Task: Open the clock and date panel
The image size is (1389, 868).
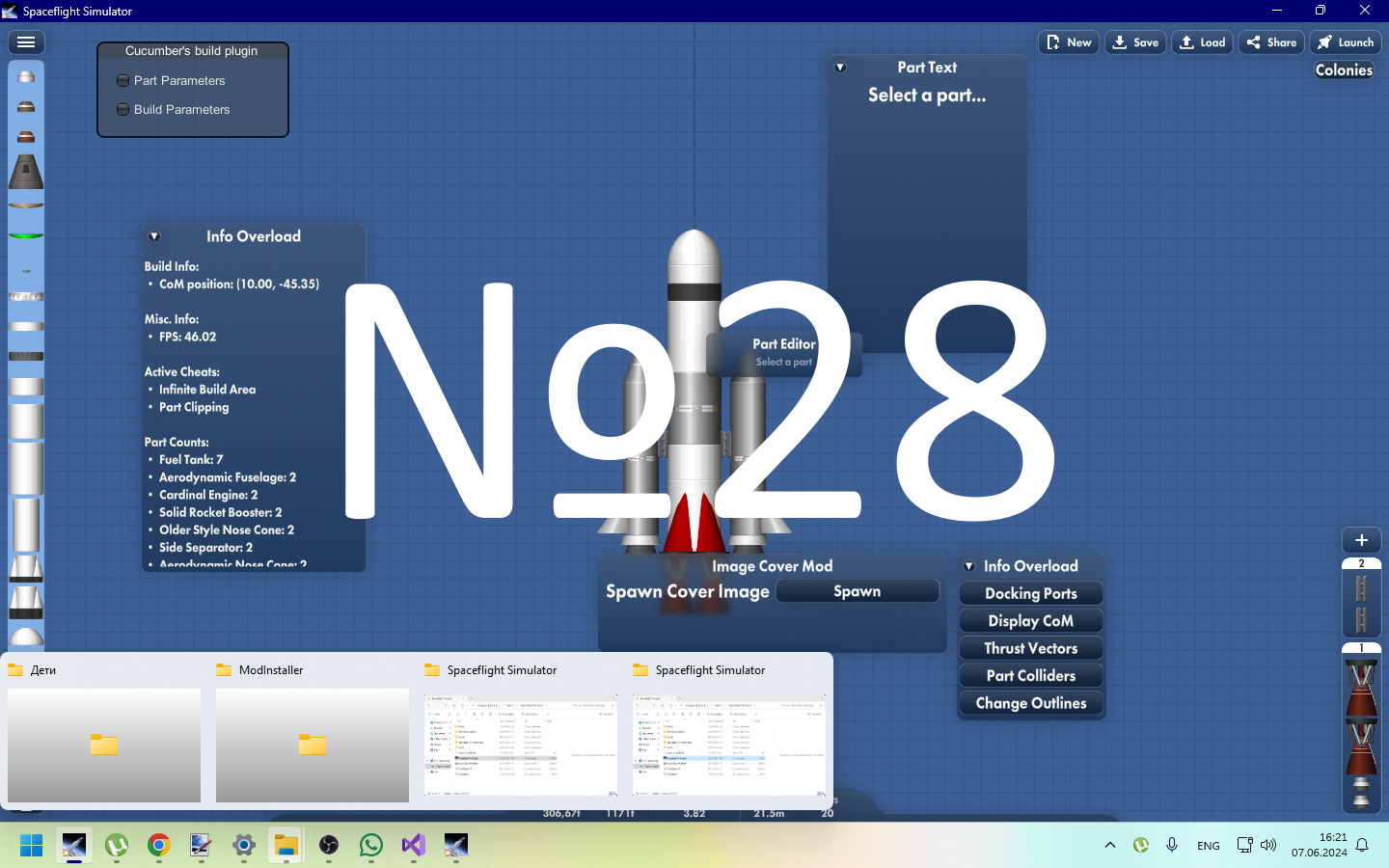Action: click(1320, 845)
